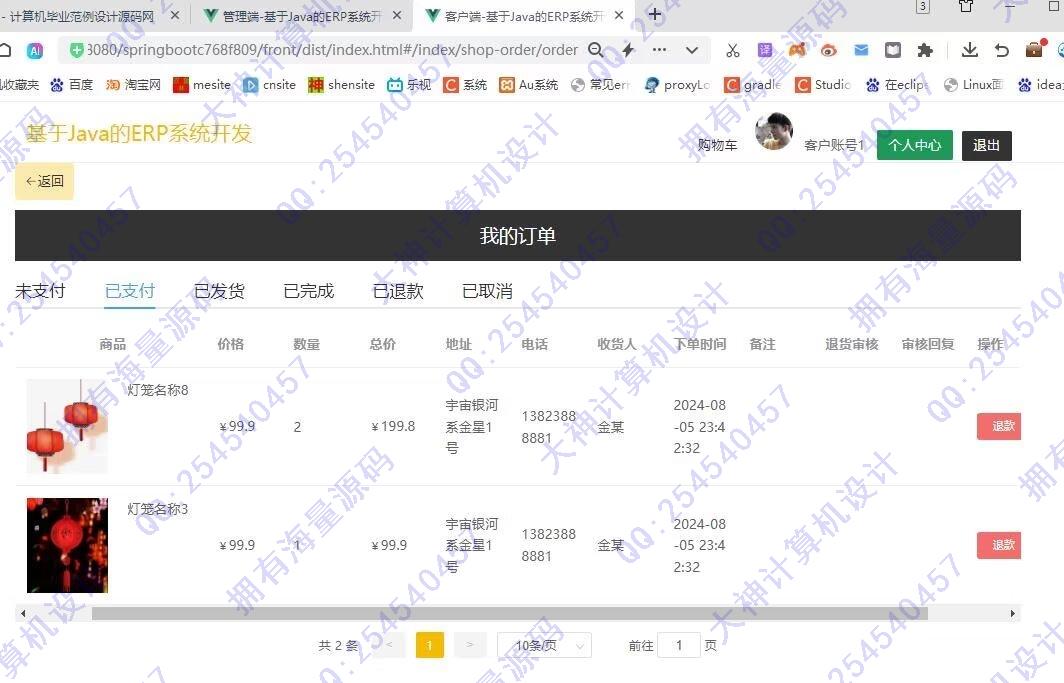Image resolution: width=1064 pixels, height=683 pixels.
Task: Click the page number 1 pagination button
Action: pyautogui.click(x=430, y=645)
